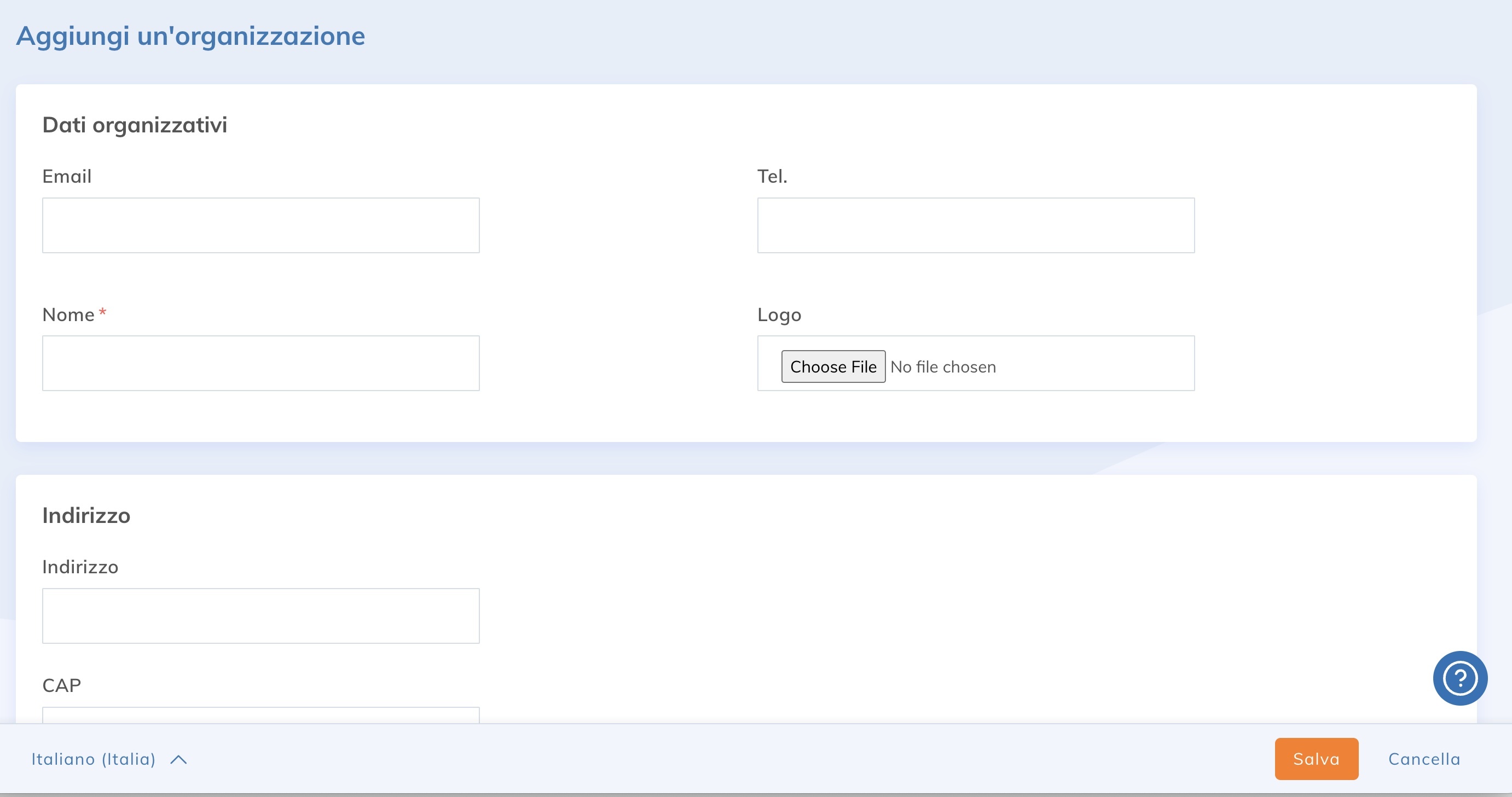Image resolution: width=1512 pixels, height=797 pixels.
Task: Select the required Nome text box
Action: pos(260,363)
